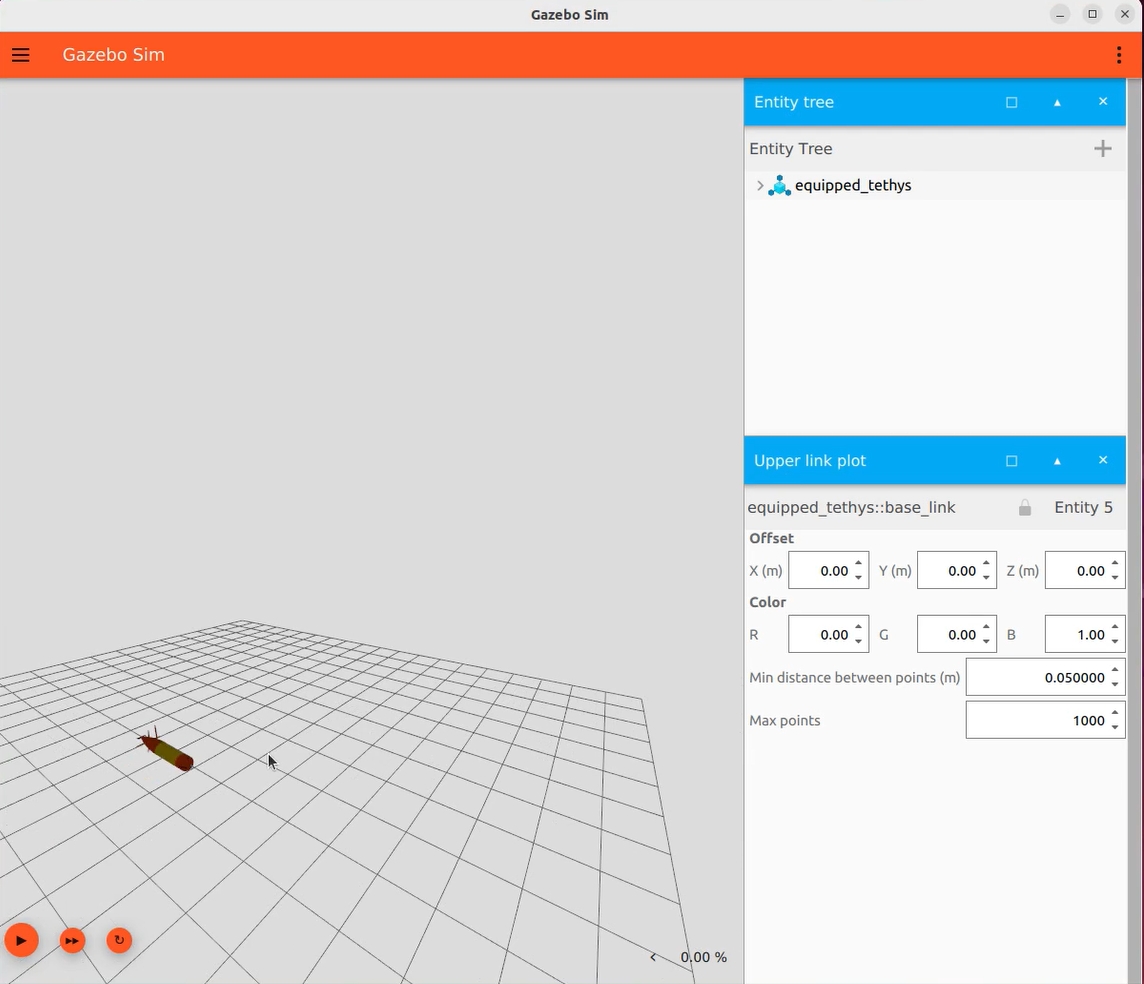Decrease the Offset Y value

pos(986,578)
